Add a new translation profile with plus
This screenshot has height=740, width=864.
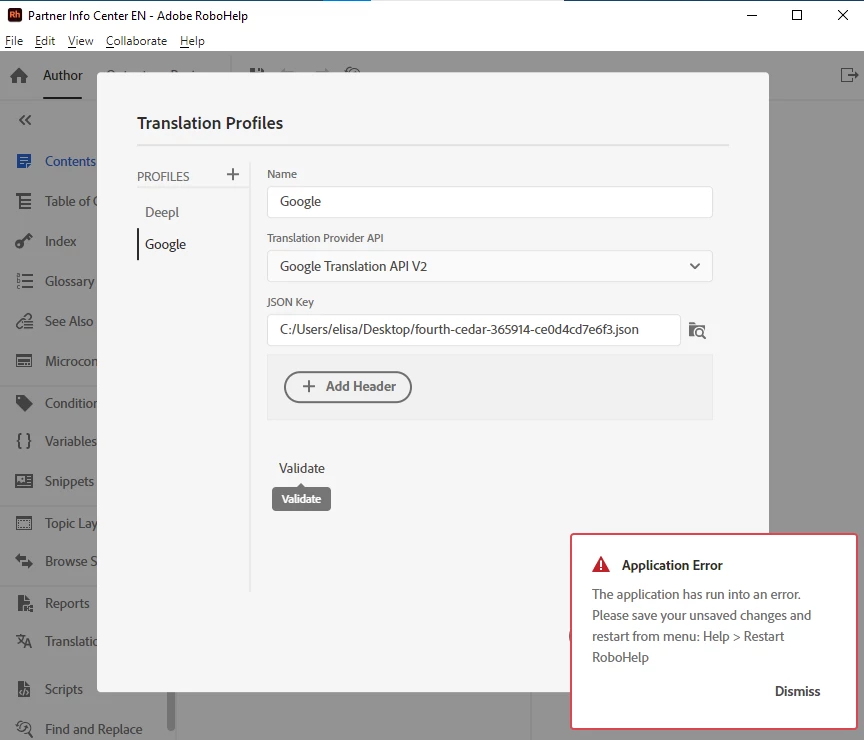(233, 175)
